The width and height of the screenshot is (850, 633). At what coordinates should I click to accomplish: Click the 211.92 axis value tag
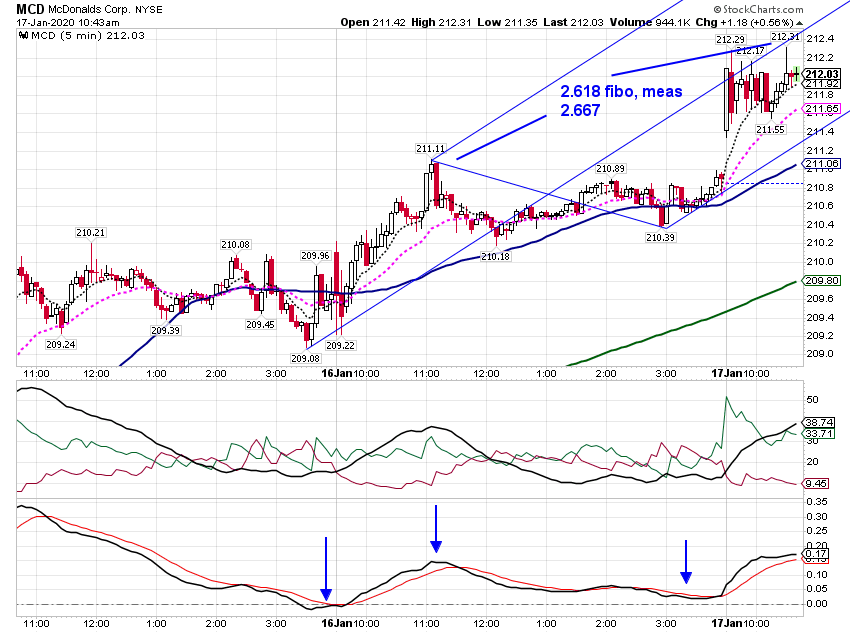click(822, 83)
